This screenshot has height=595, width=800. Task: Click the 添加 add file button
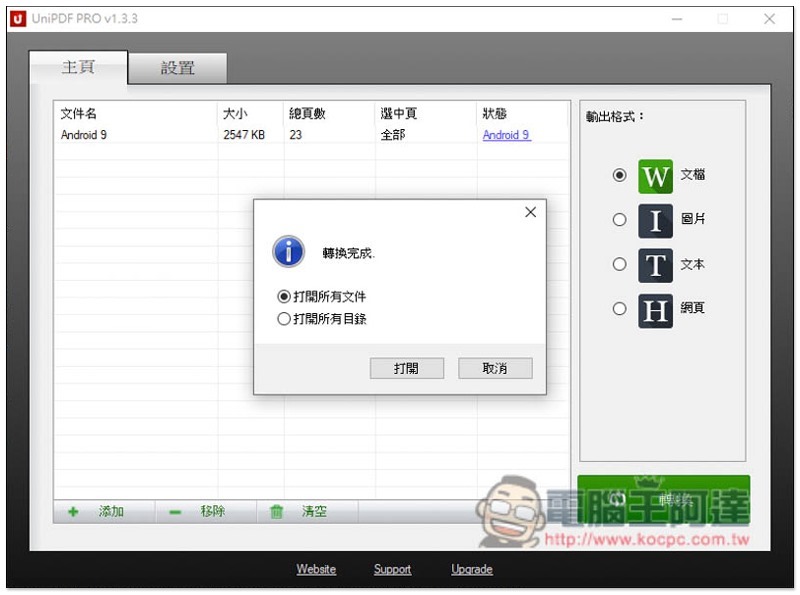(104, 511)
